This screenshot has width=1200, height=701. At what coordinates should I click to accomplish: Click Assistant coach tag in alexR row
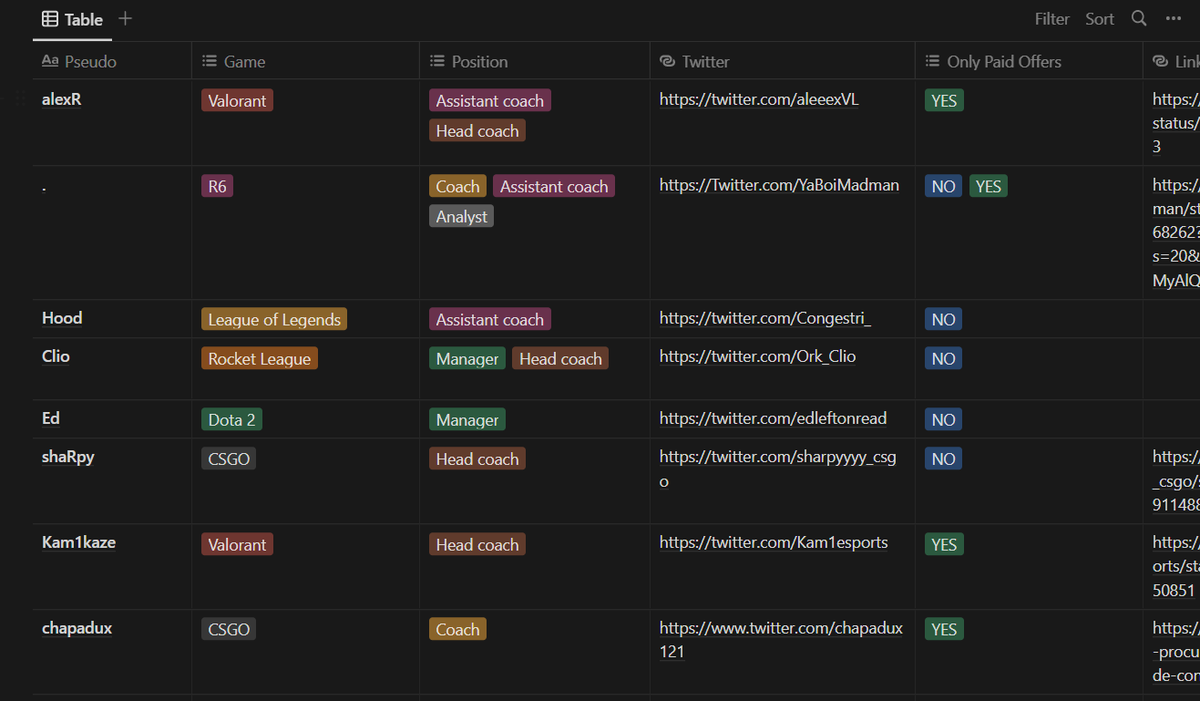490,100
